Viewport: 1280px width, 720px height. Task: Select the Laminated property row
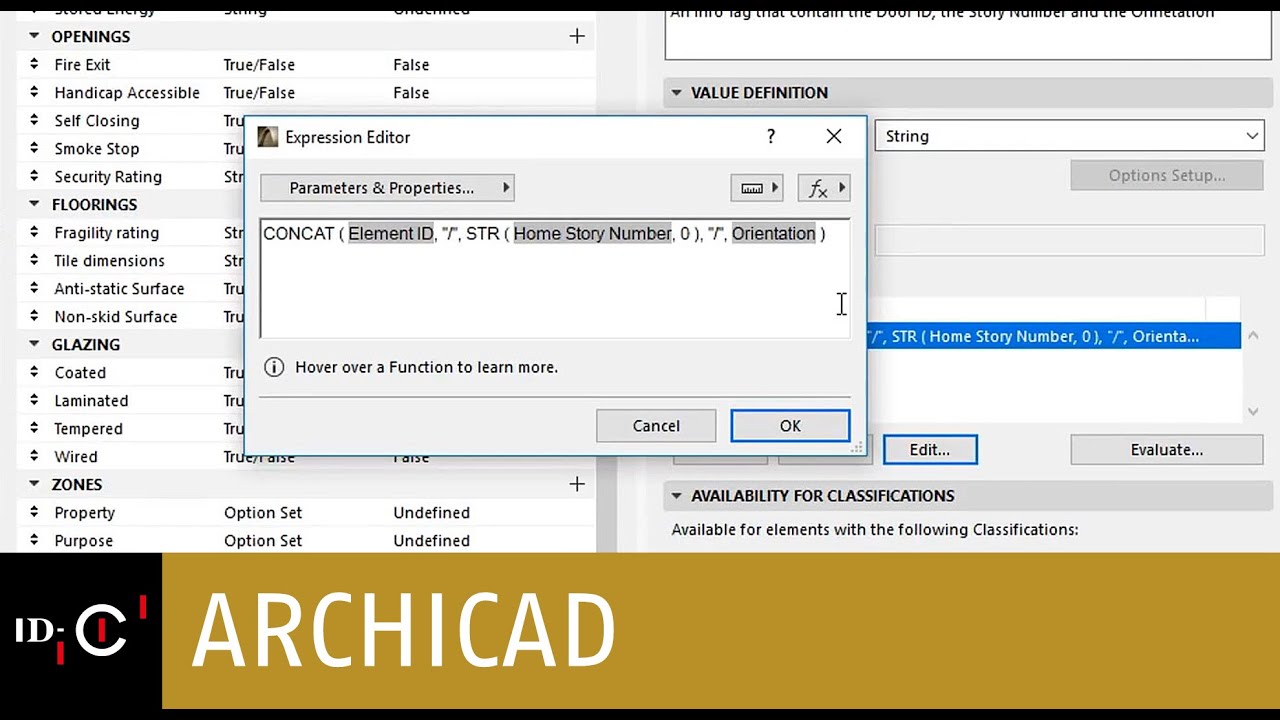(132, 400)
